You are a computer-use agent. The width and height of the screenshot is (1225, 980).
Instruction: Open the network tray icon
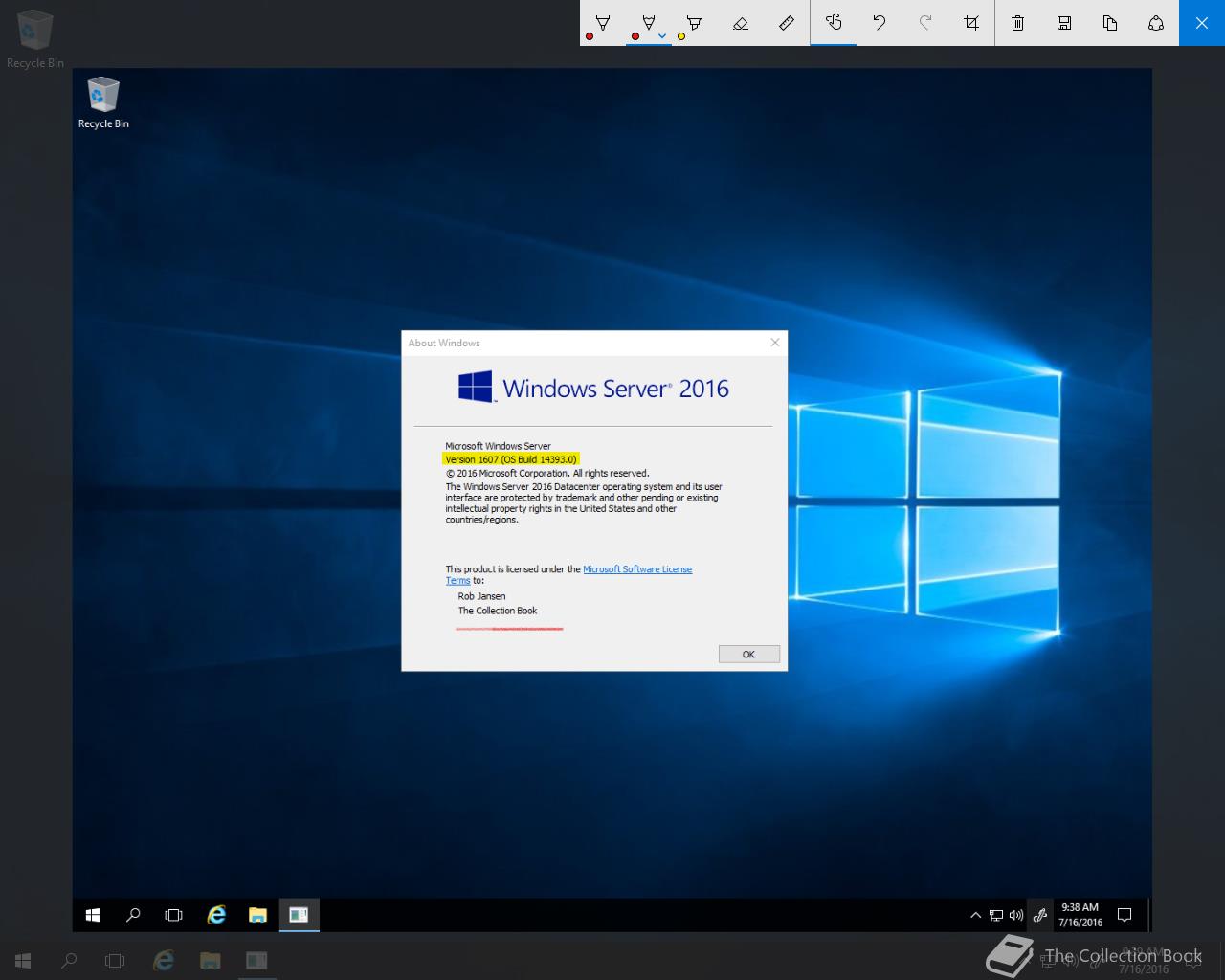pyautogui.click(x=996, y=915)
